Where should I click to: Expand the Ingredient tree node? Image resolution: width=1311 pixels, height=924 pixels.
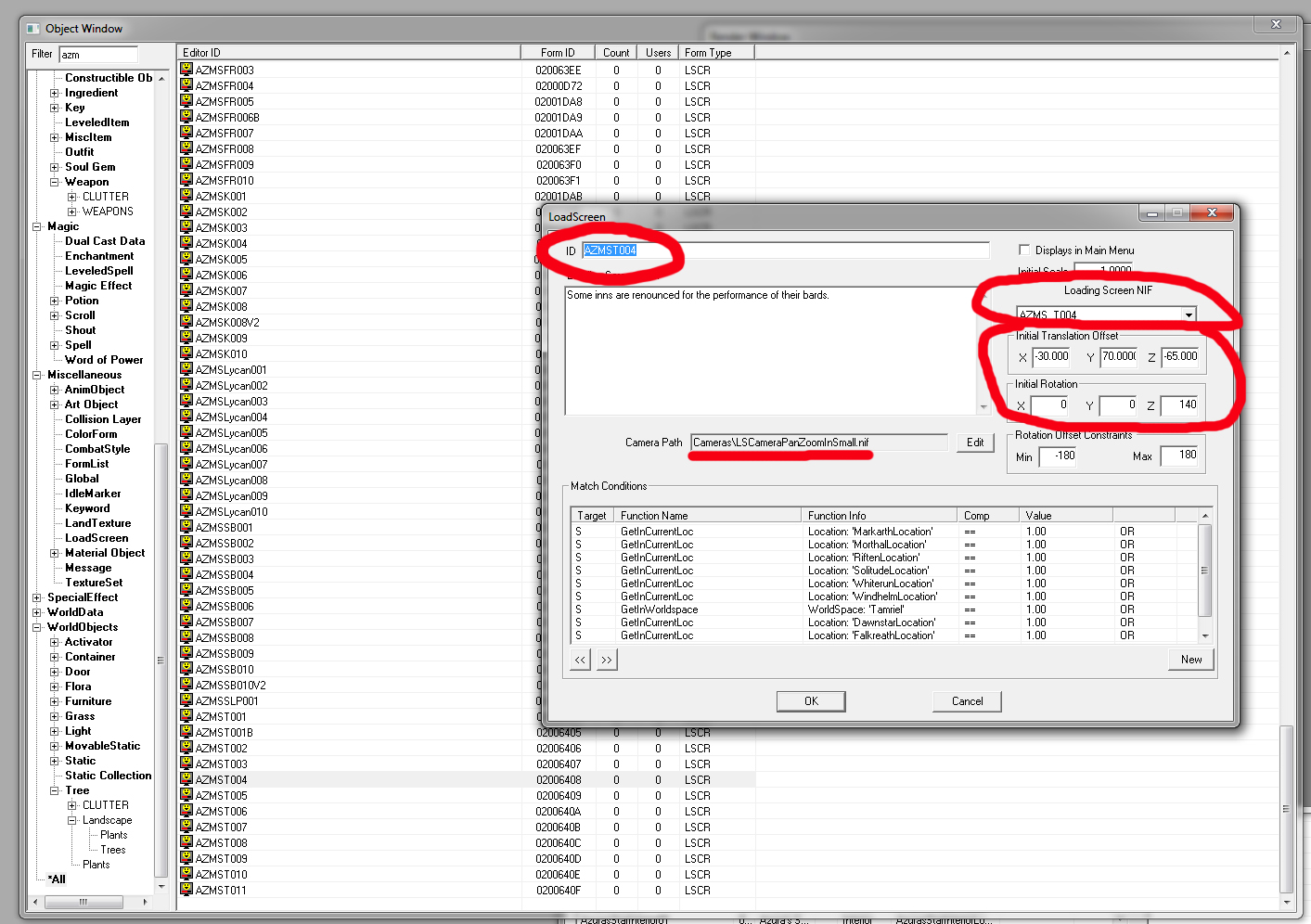tap(55, 93)
